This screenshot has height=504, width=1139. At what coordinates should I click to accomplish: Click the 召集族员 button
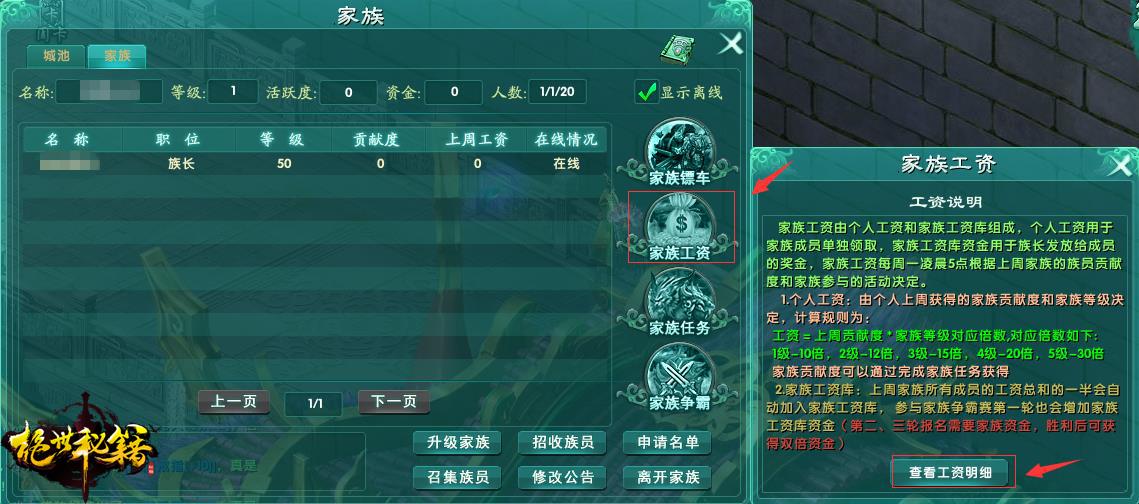[x=457, y=477]
